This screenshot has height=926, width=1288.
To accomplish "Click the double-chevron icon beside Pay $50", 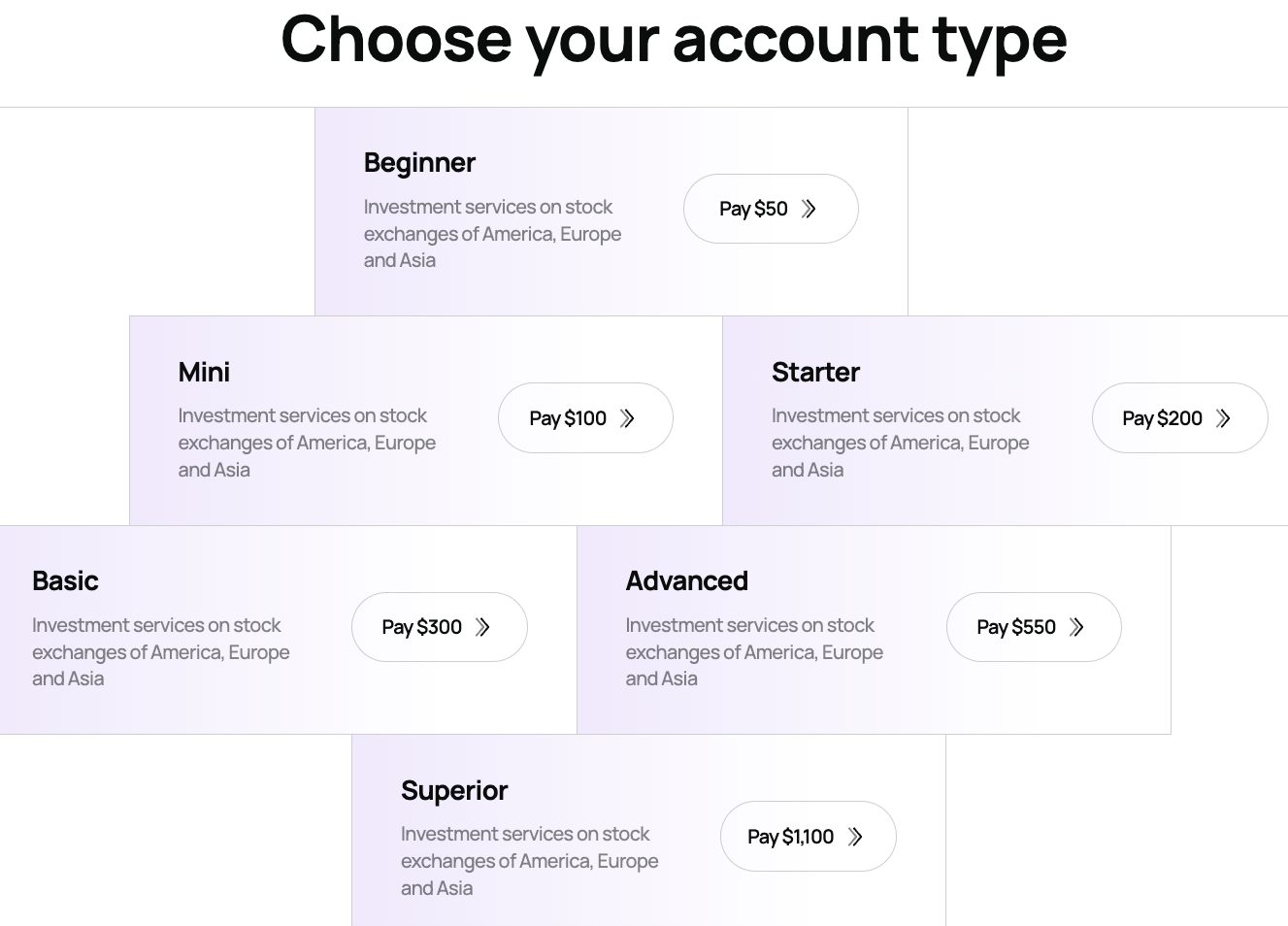I will click(809, 209).
